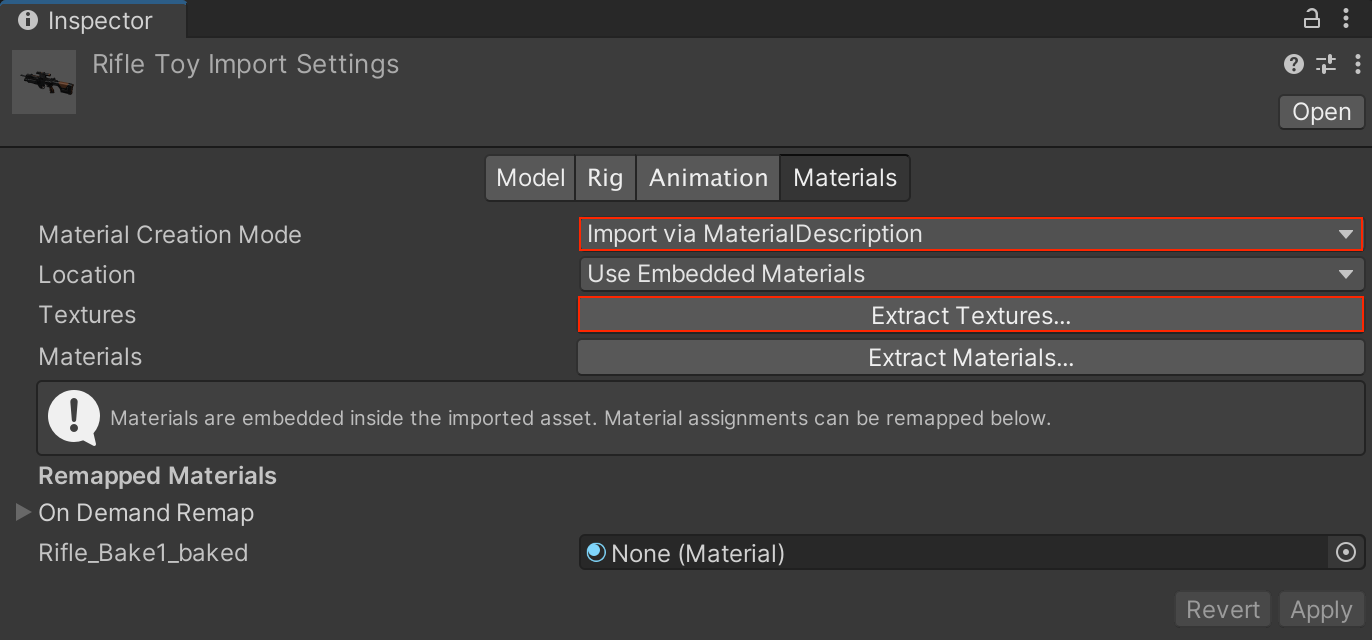Select the Materials tab
The height and width of the screenshot is (640, 1372).
[845, 178]
